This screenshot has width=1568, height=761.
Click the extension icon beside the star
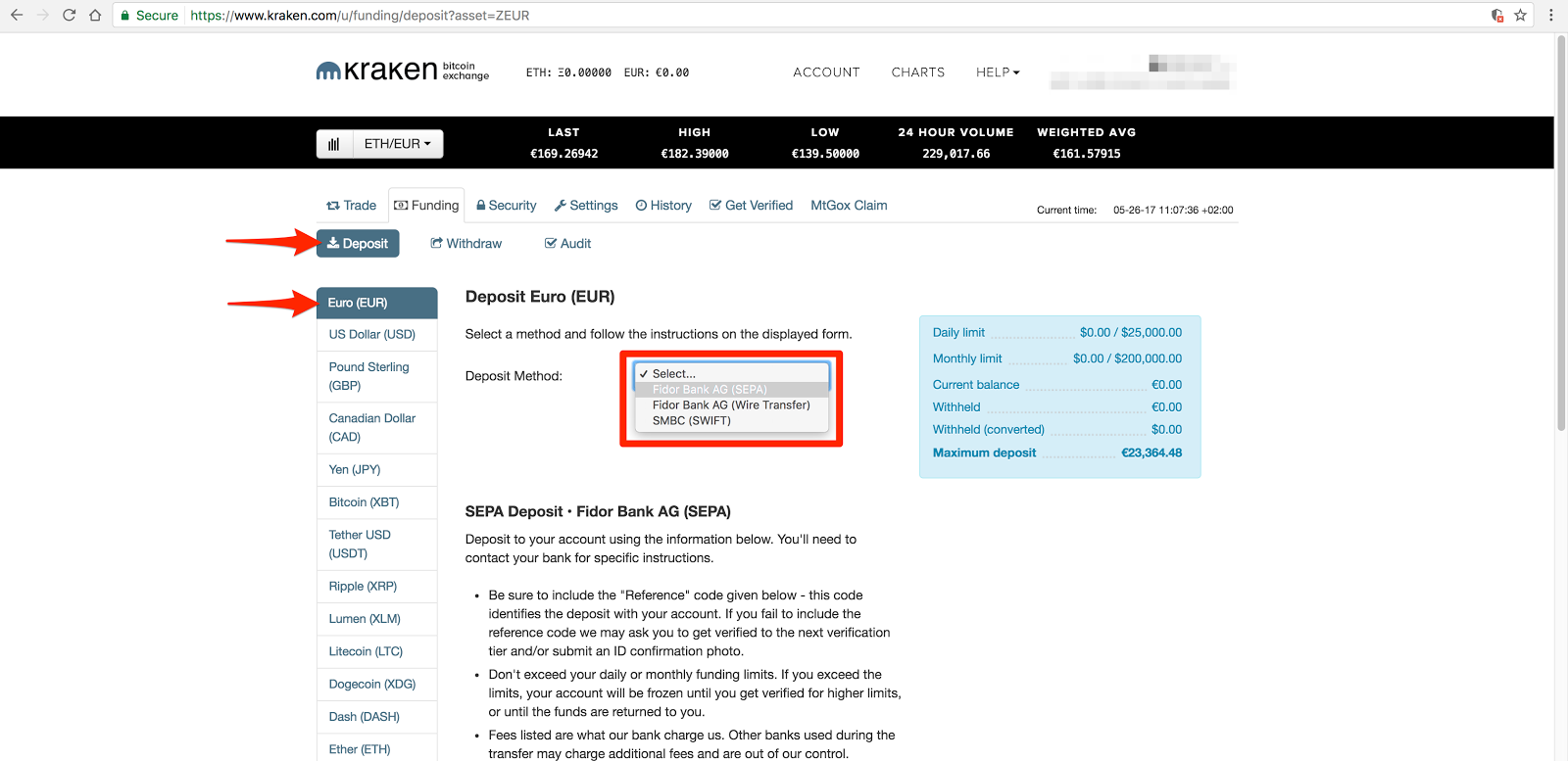pyautogui.click(x=1497, y=15)
